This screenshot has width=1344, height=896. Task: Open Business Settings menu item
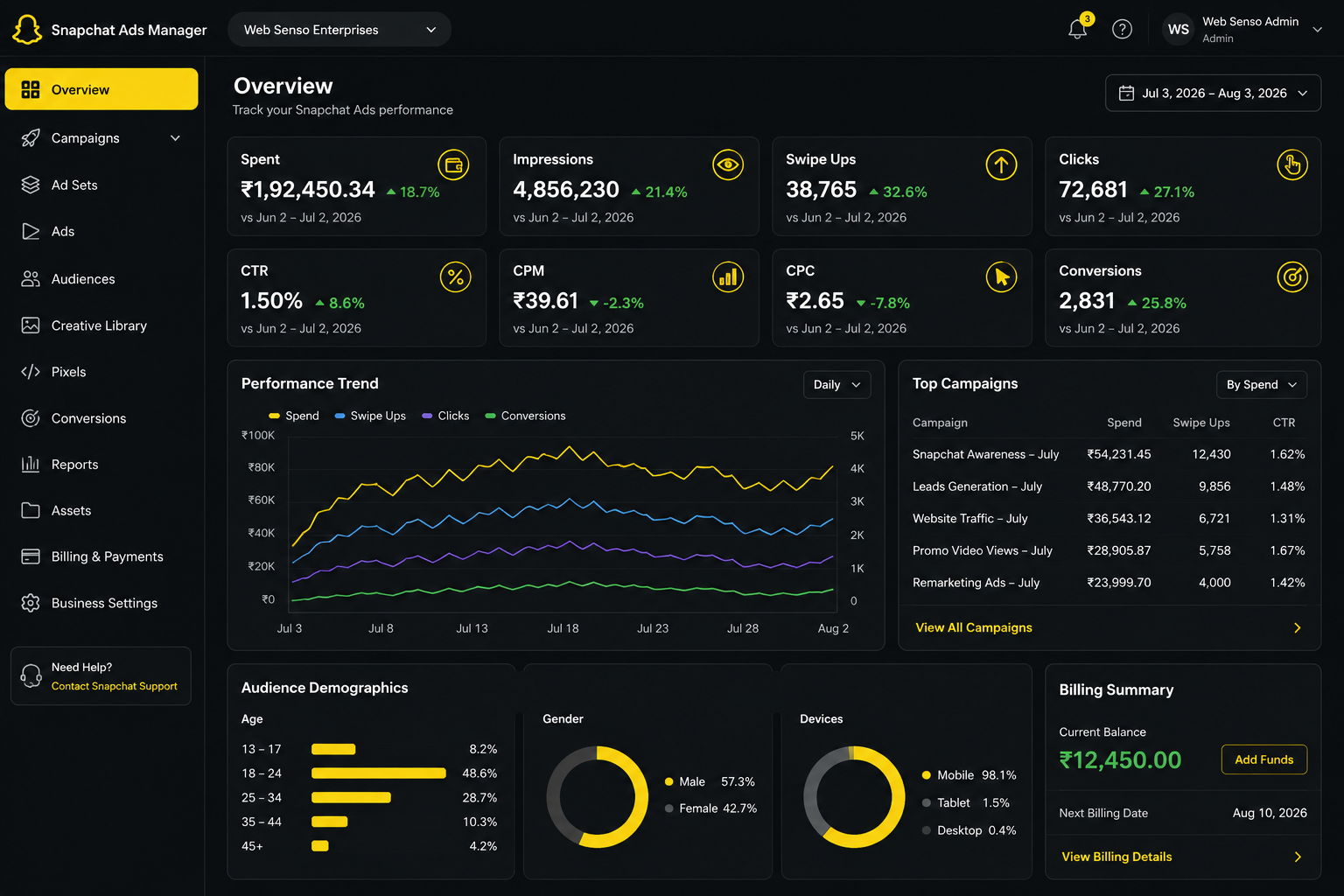coord(101,603)
